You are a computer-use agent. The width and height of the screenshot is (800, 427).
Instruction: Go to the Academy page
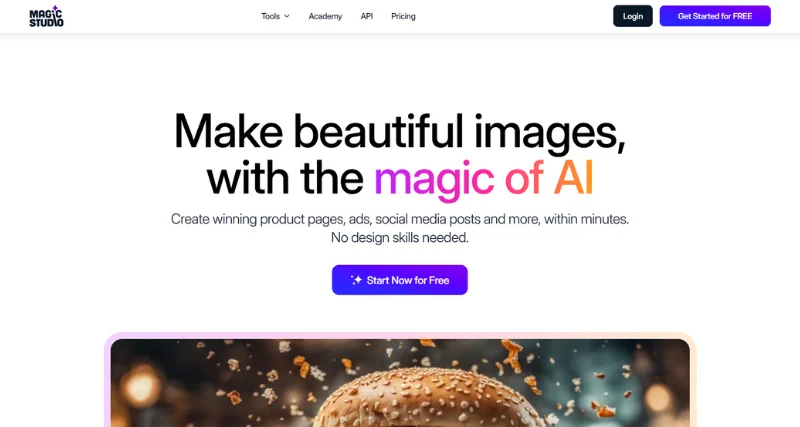[x=325, y=16]
